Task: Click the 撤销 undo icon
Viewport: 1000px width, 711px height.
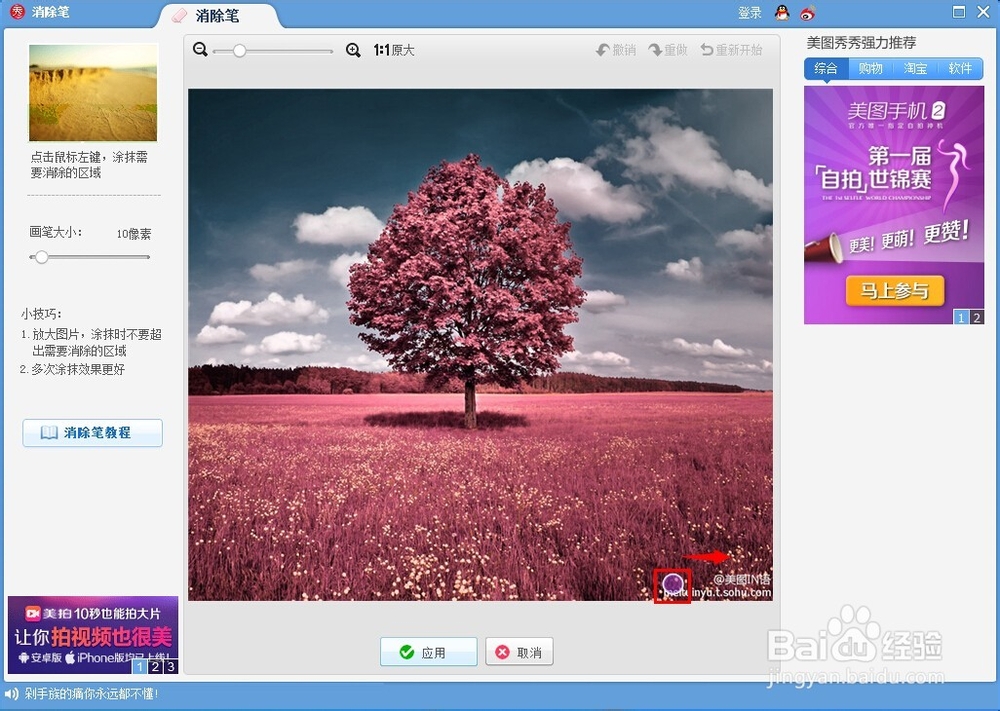Action: click(x=614, y=49)
